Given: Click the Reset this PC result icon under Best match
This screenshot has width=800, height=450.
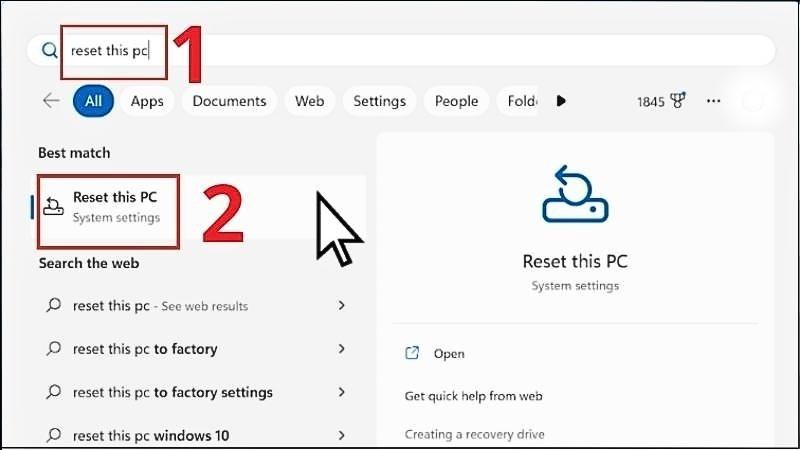Looking at the screenshot, I should click(53, 206).
